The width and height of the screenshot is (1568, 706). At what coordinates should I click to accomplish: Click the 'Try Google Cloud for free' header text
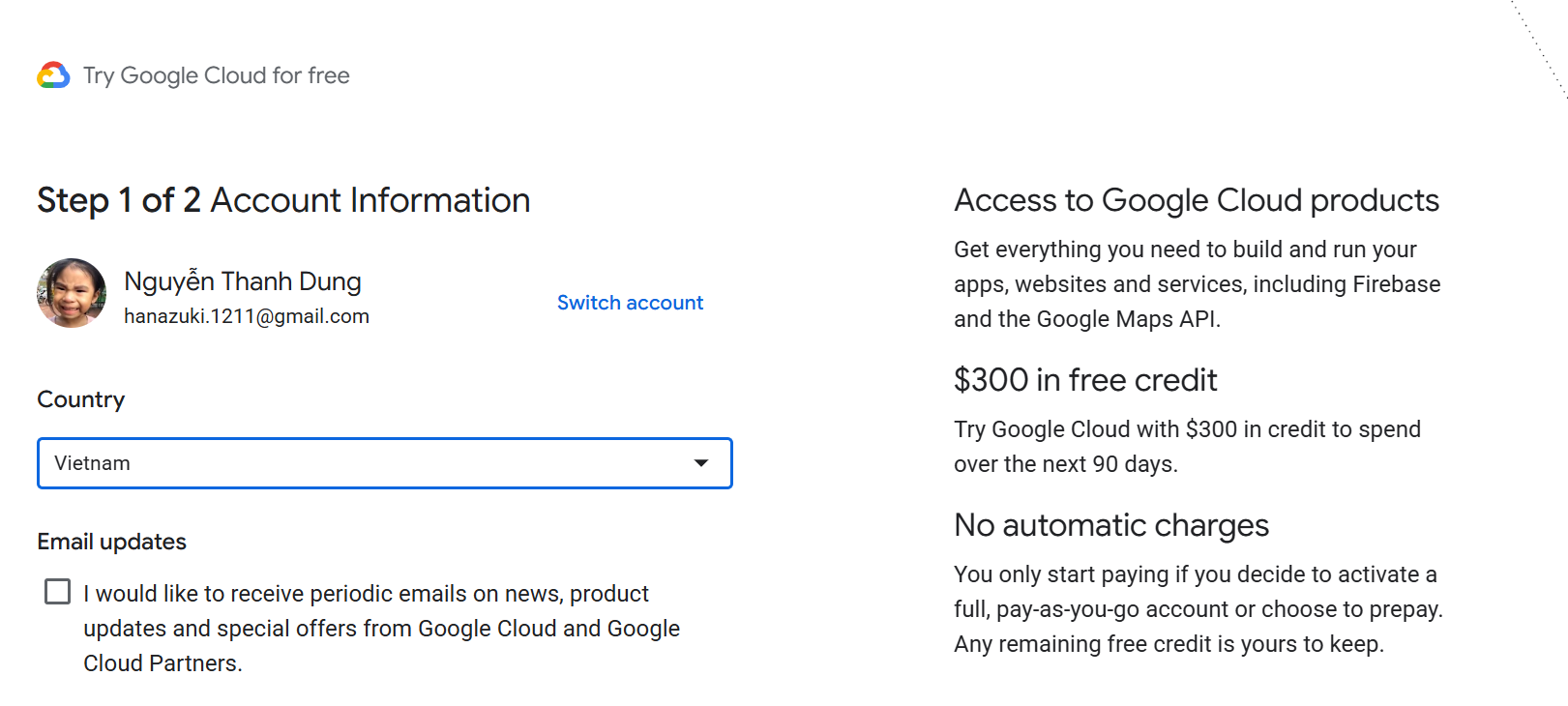coord(217,75)
